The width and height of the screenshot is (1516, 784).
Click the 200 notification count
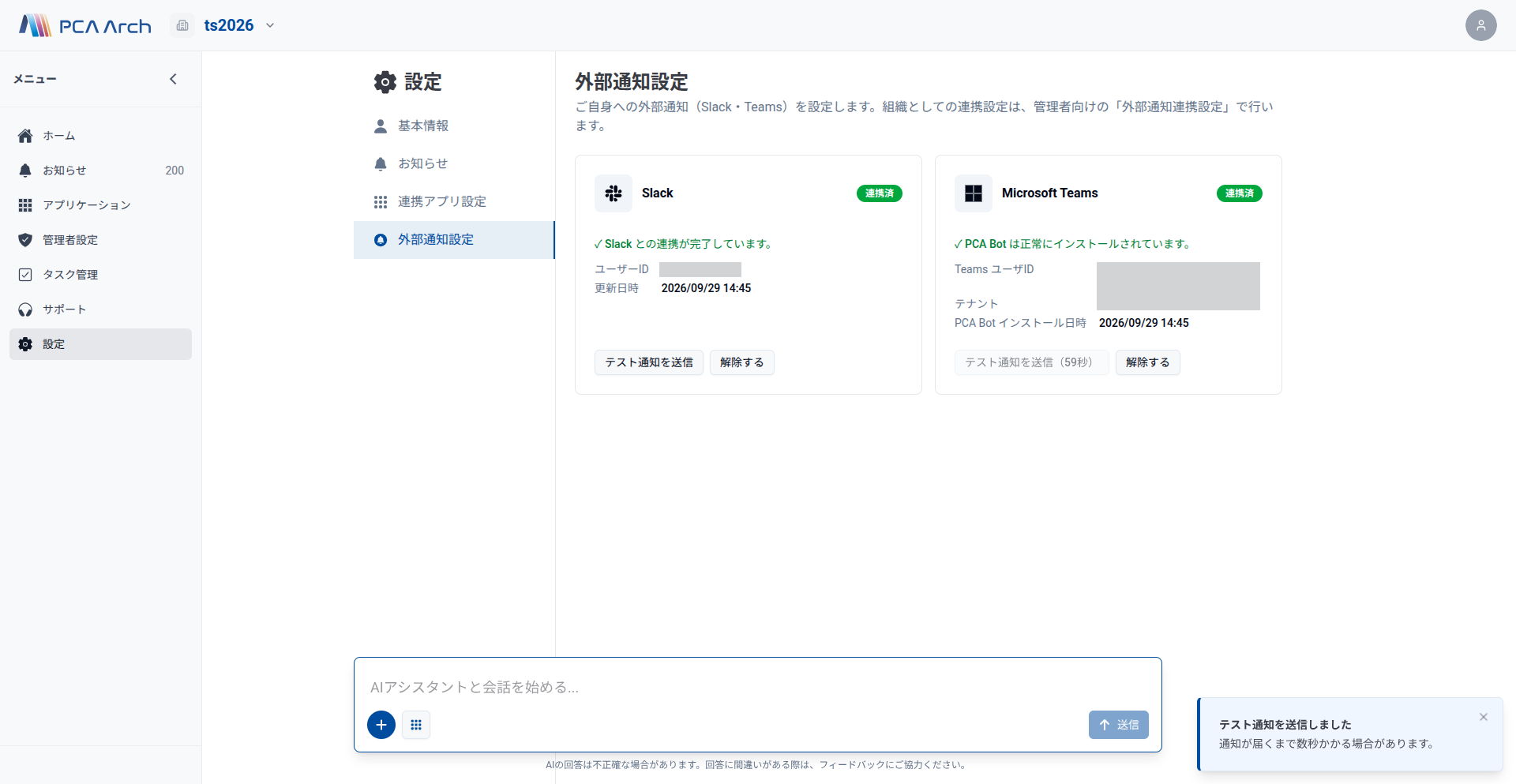[174, 171]
